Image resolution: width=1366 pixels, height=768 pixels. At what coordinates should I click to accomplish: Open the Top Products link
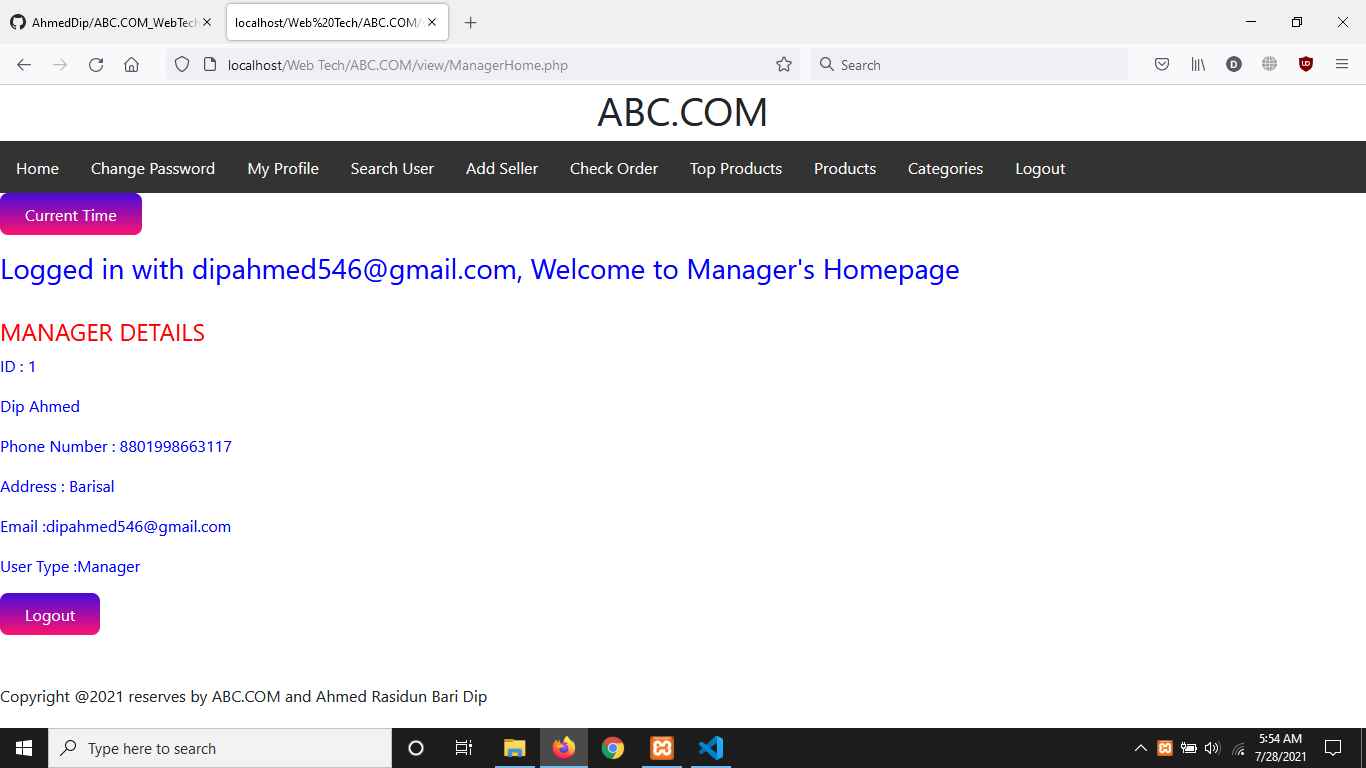pos(735,168)
